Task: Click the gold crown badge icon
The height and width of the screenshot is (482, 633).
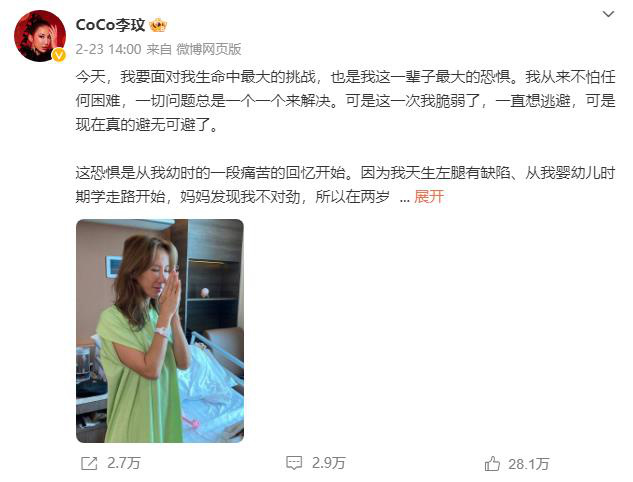Action: [158, 25]
